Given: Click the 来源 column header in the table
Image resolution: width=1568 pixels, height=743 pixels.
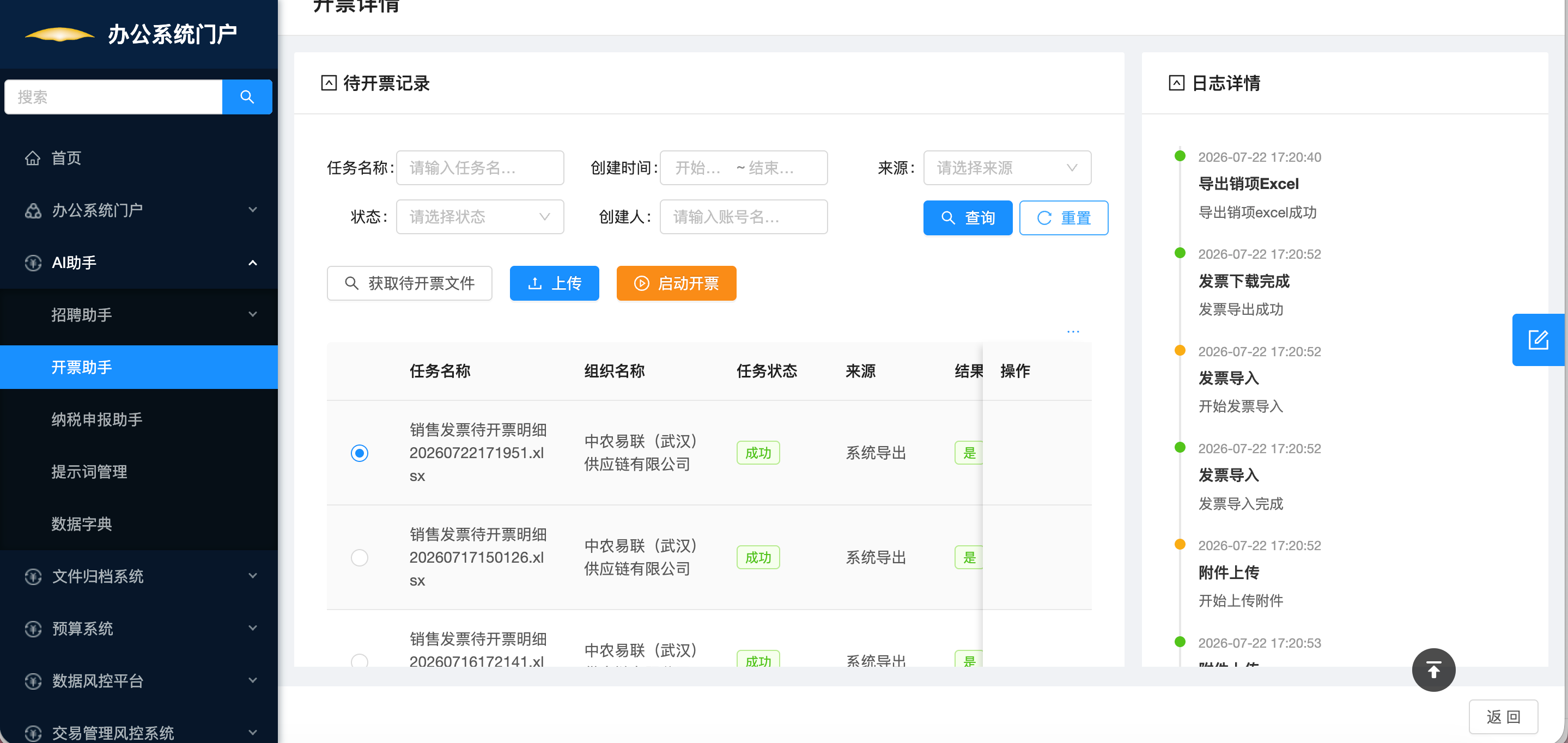Looking at the screenshot, I should (861, 371).
